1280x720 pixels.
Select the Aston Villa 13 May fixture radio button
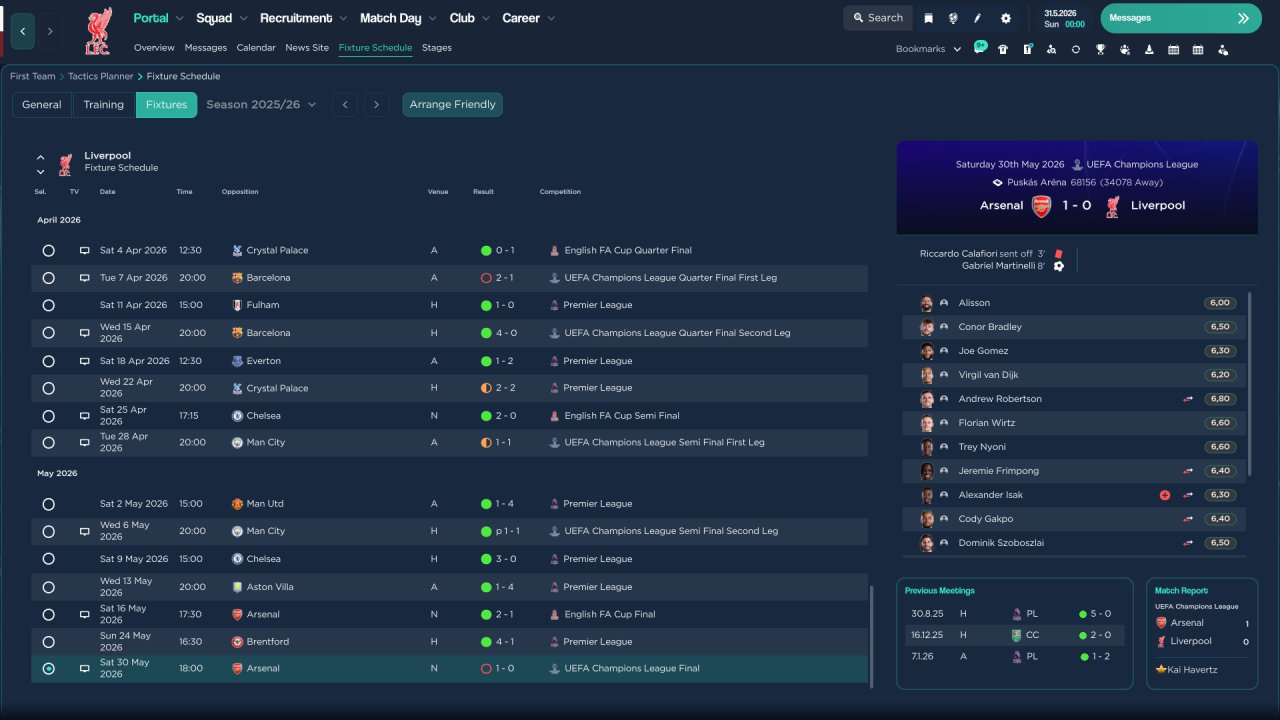(48, 587)
